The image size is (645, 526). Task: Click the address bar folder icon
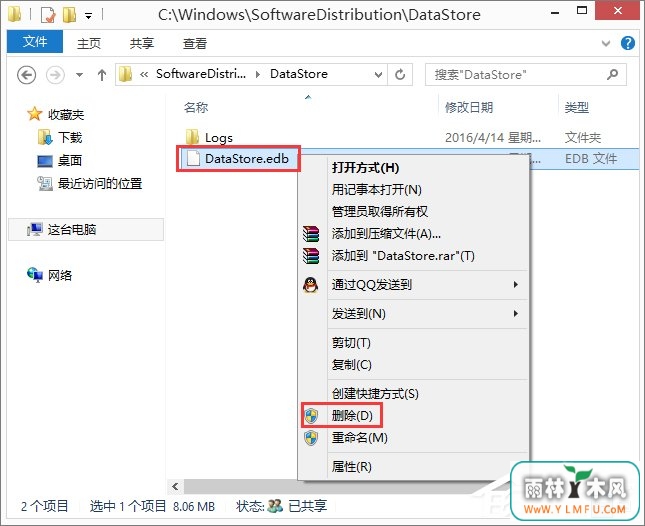[x=125, y=74]
